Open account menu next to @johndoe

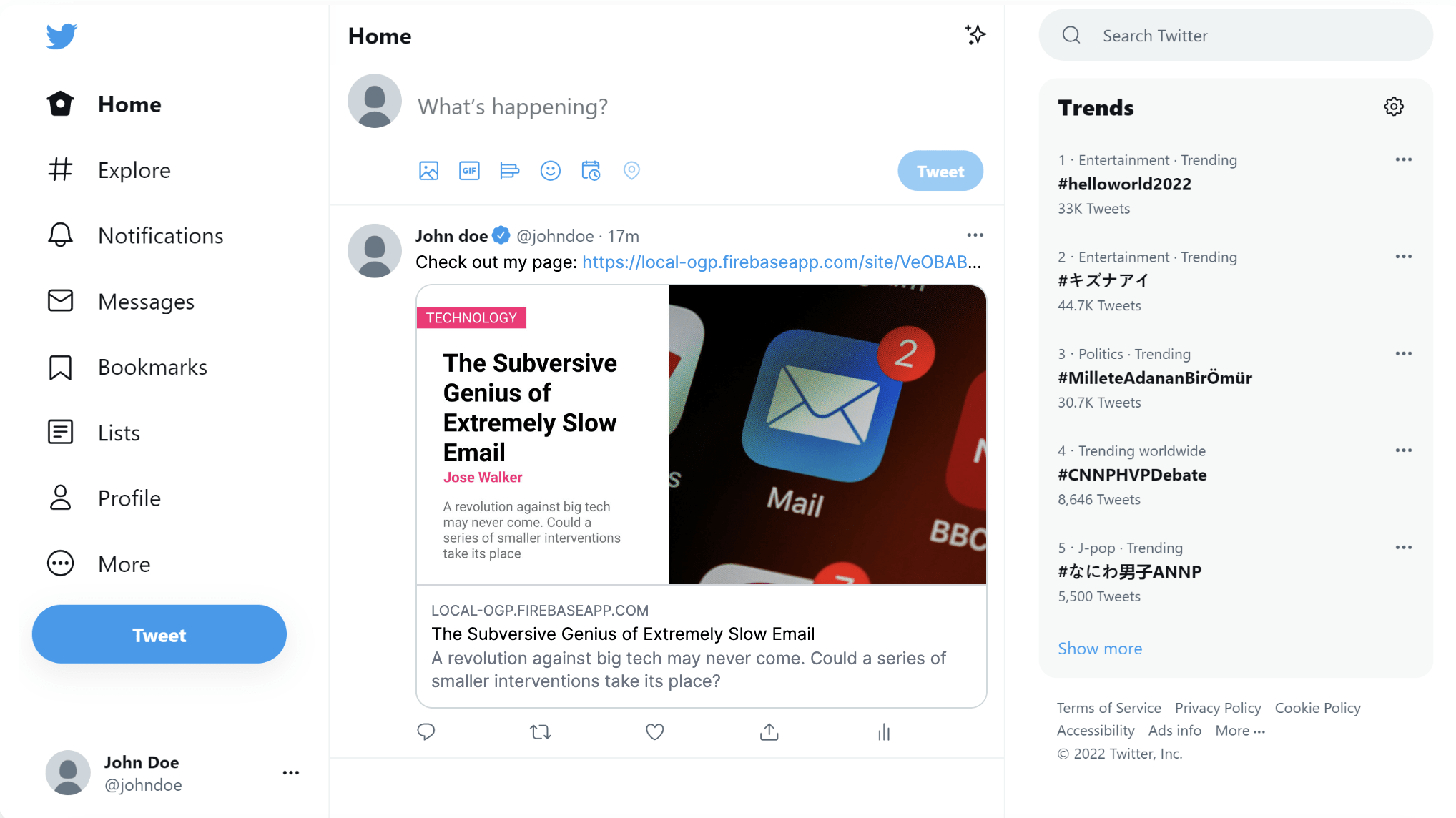tap(291, 773)
